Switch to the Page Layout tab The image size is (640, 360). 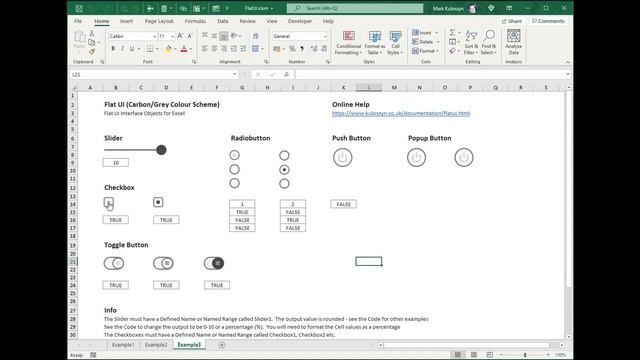click(159, 21)
